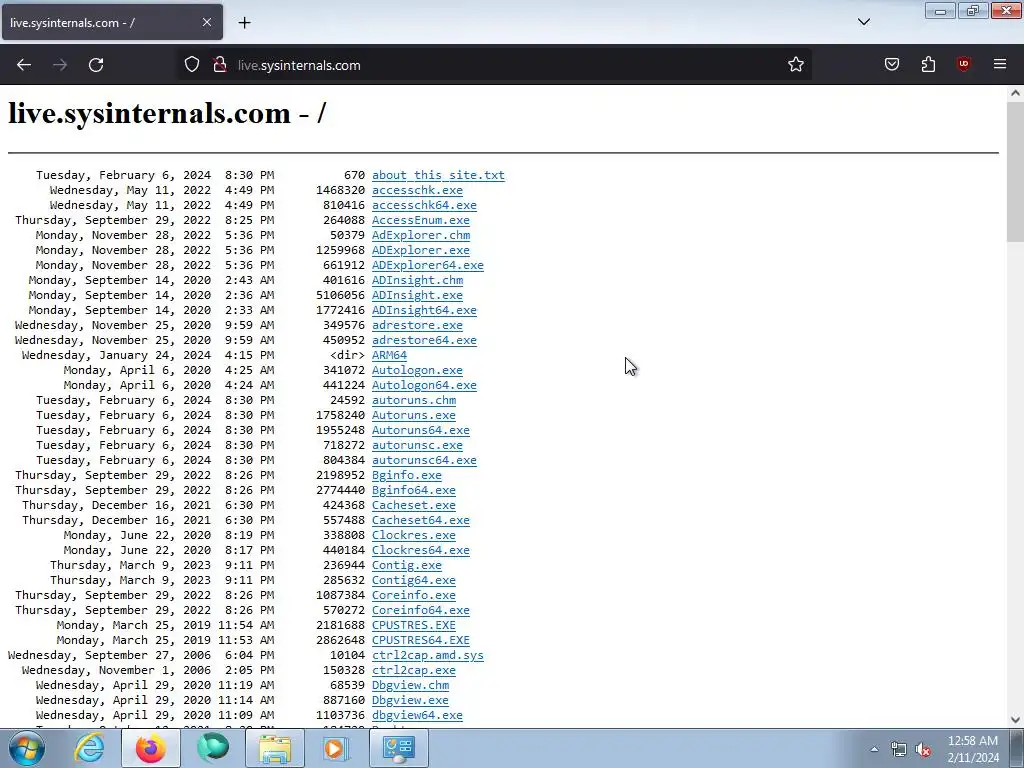Download Autologon64.exe

[x=424, y=385]
